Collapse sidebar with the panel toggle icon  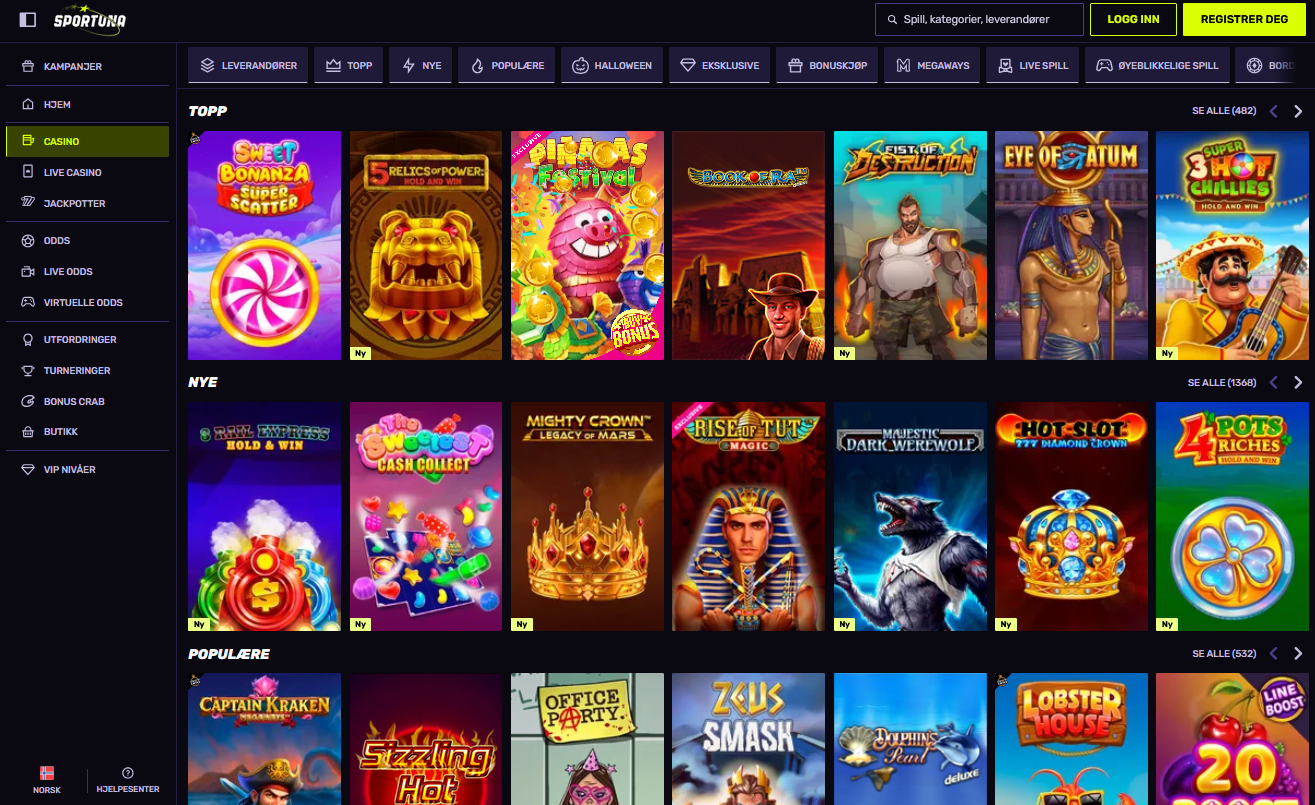pos(28,19)
